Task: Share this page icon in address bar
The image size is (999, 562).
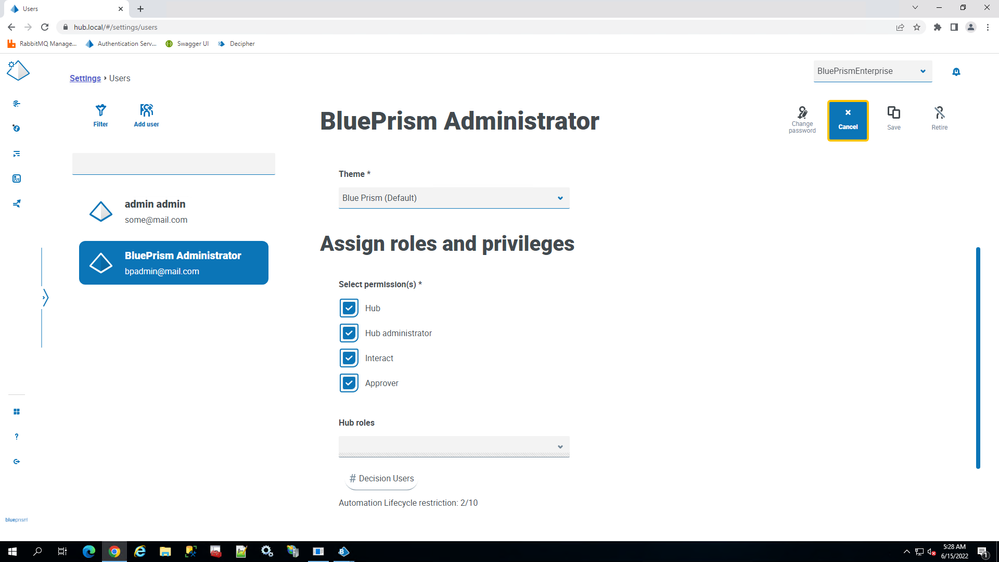Action: [x=900, y=27]
